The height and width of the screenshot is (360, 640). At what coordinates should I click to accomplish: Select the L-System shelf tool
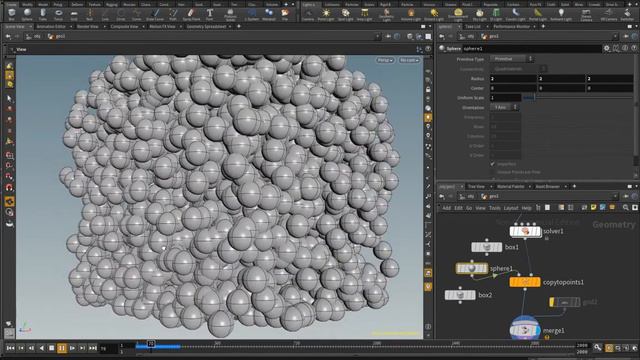tap(251, 14)
